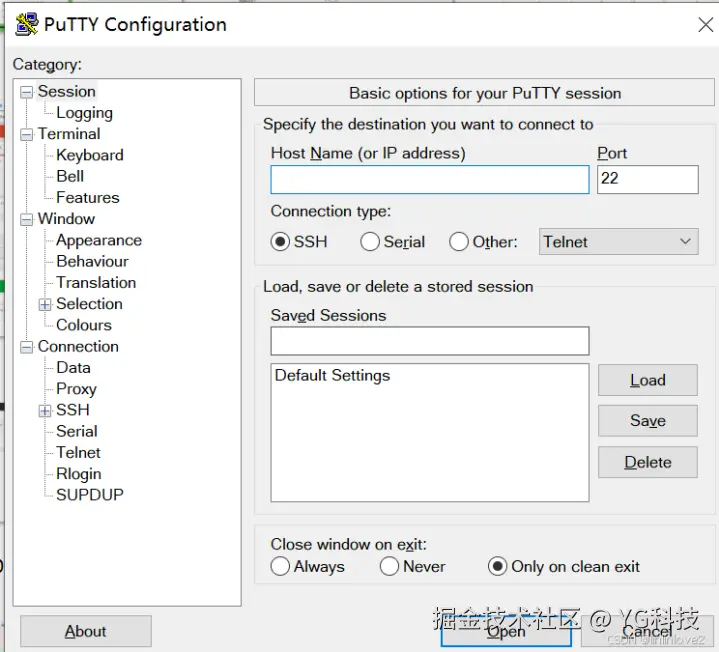
Task: Click the About button
Action: point(86,631)
